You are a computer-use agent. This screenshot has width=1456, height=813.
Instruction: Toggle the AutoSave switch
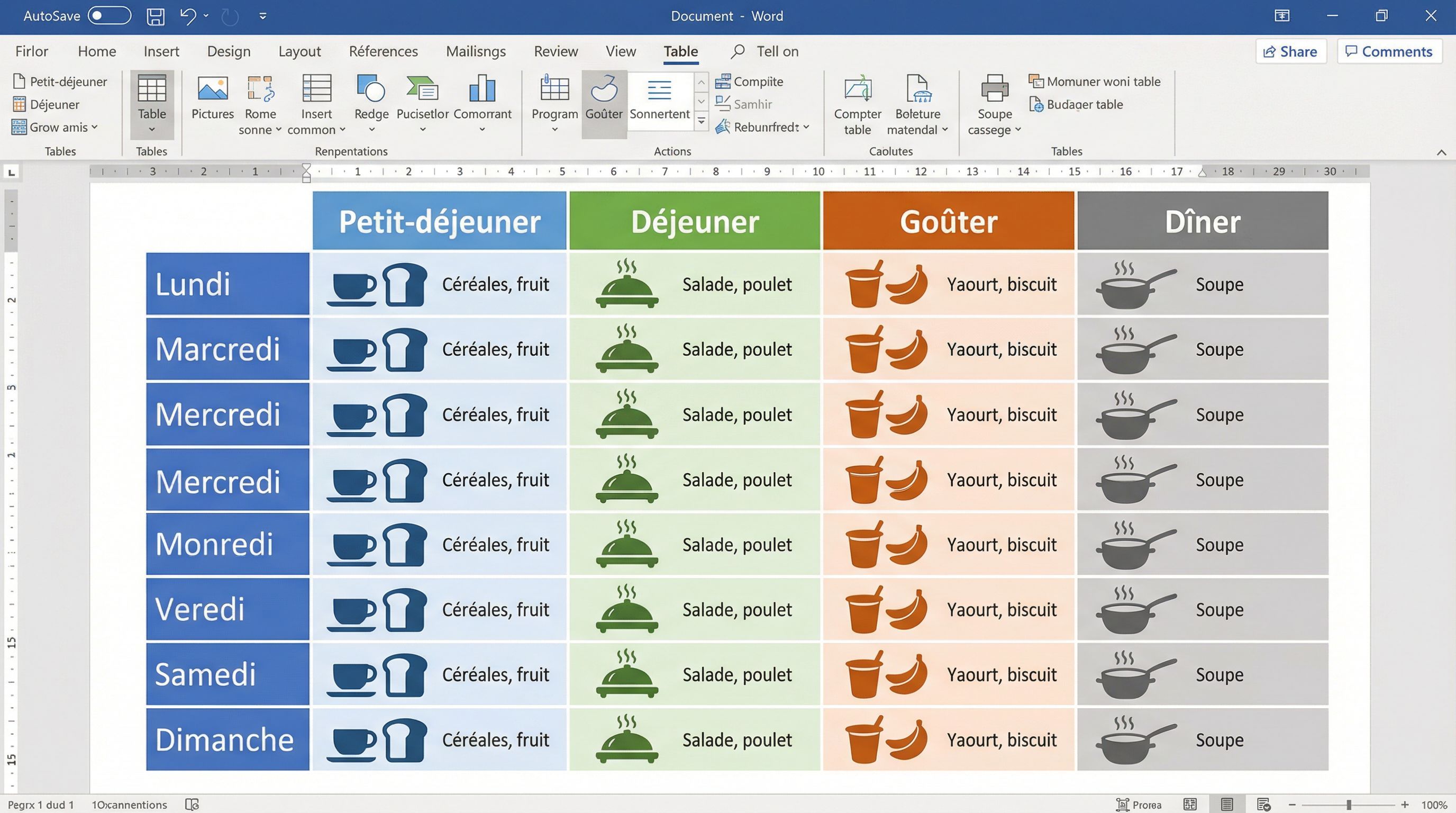(109, 16)
